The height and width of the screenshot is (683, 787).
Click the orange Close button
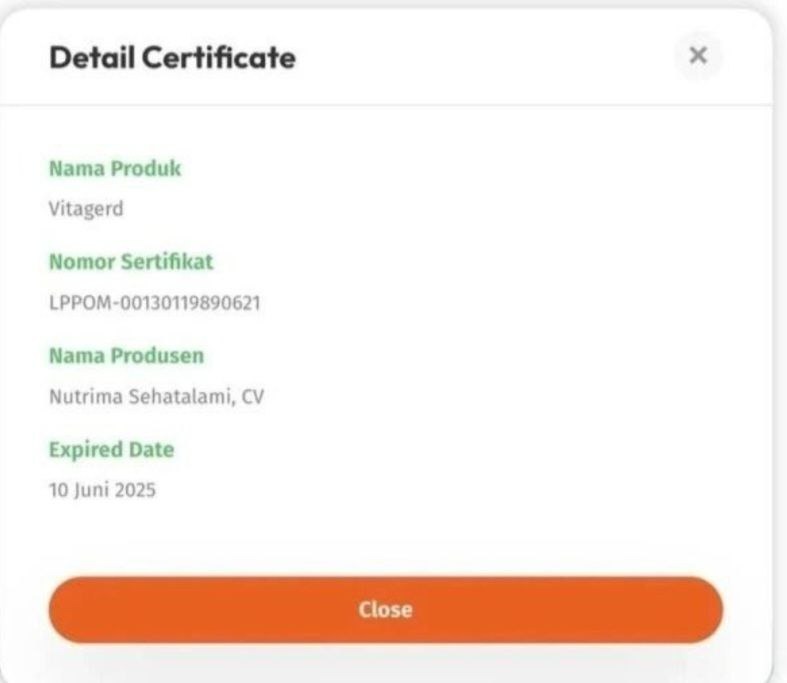coord(385,609)
